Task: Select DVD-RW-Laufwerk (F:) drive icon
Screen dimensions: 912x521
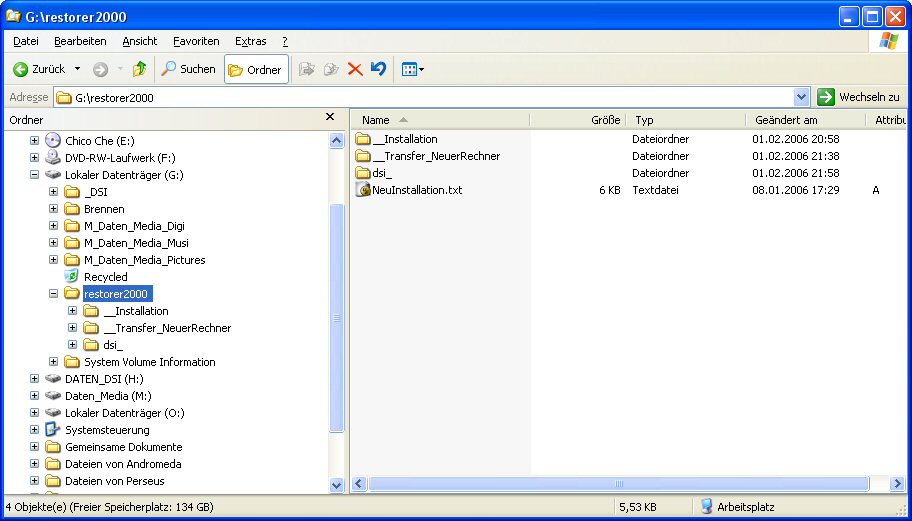Action: pyautogui.click(x=53, y=157)
